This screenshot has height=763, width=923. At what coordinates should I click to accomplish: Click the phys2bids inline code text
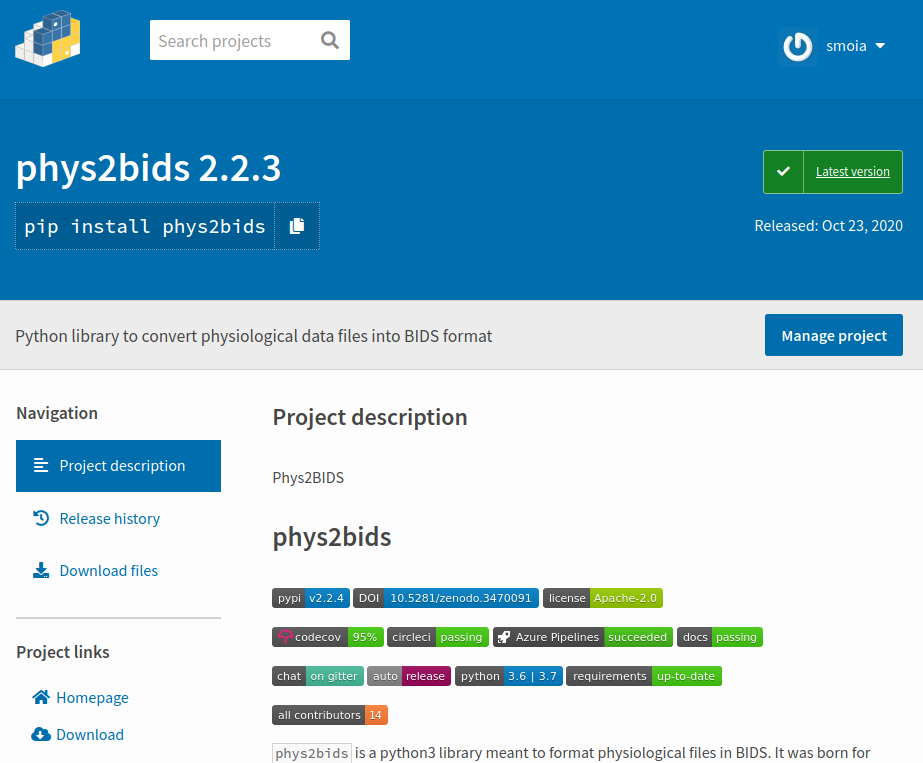click(x=312, y=753)
